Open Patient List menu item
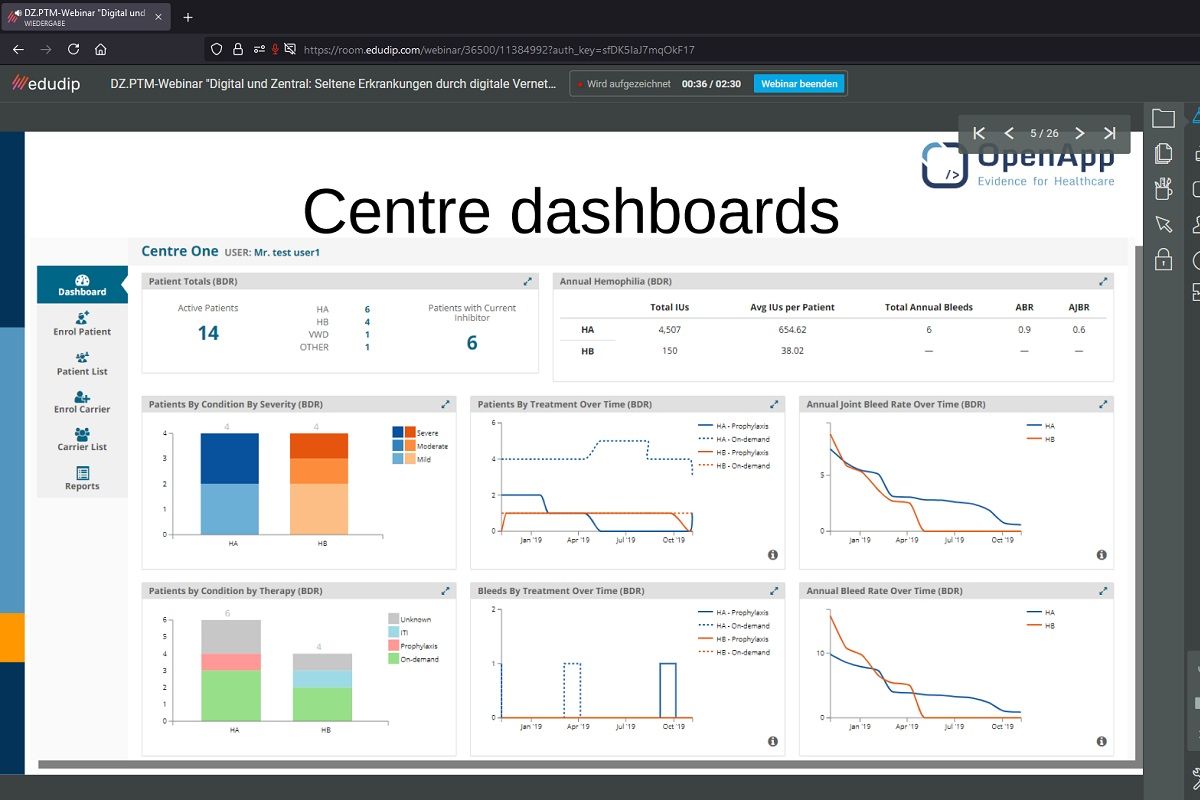Viewport: 1200px width, 800px height. pyautogui.click(x=82, y=362)
